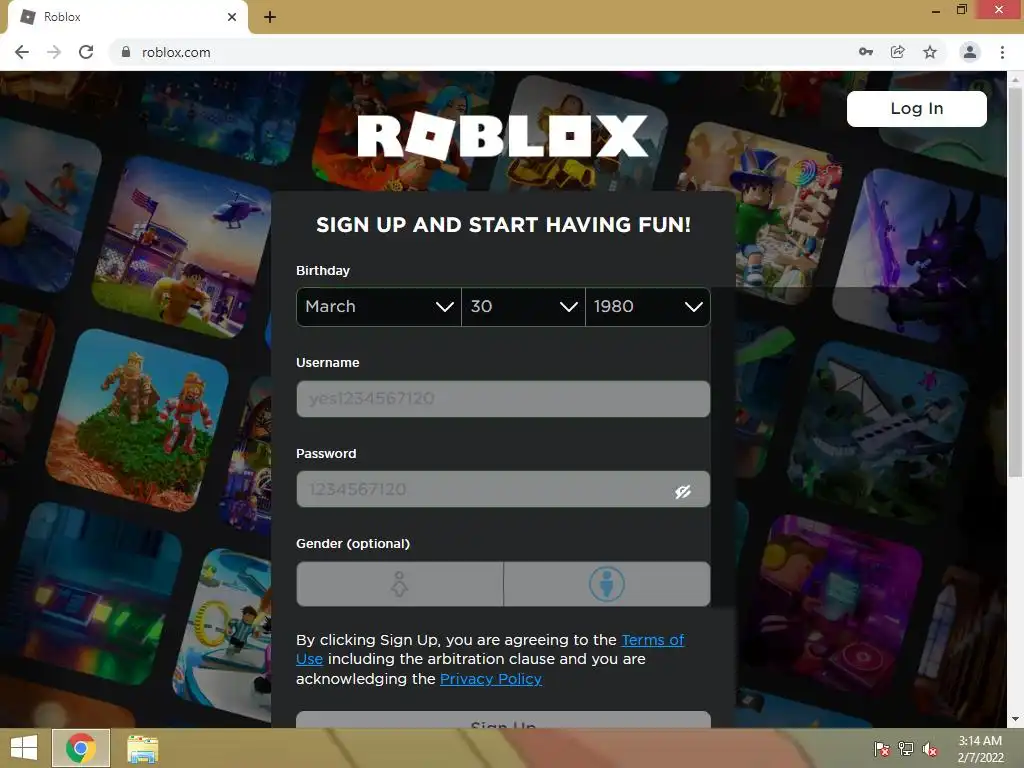This screenshot has height=768, width=1024.
Task: Open File Explorer from the taskbar
Action: (x=142, y=748)
